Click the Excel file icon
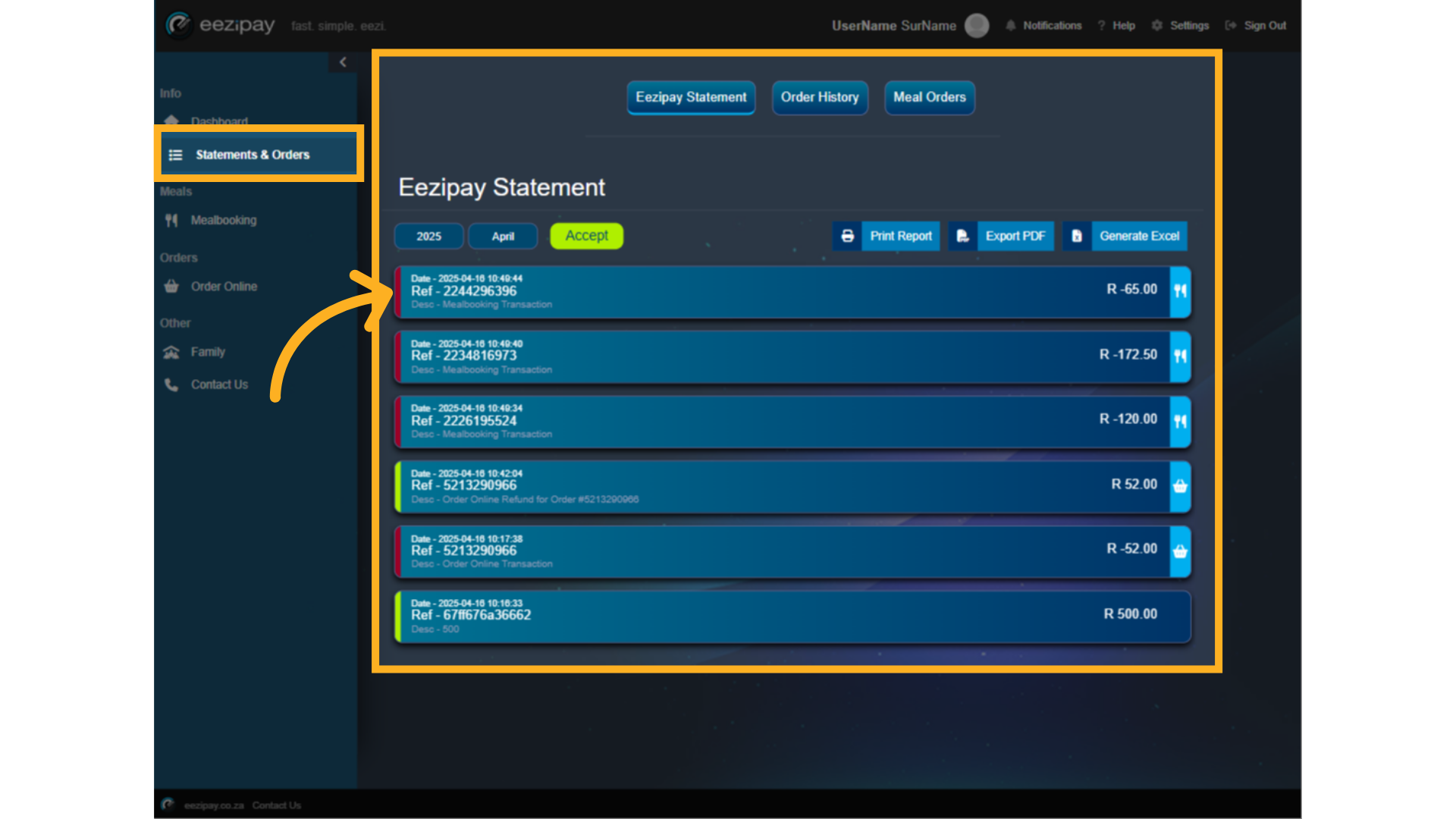Screen dimensions: 1456x819 tap(1077, 236)
